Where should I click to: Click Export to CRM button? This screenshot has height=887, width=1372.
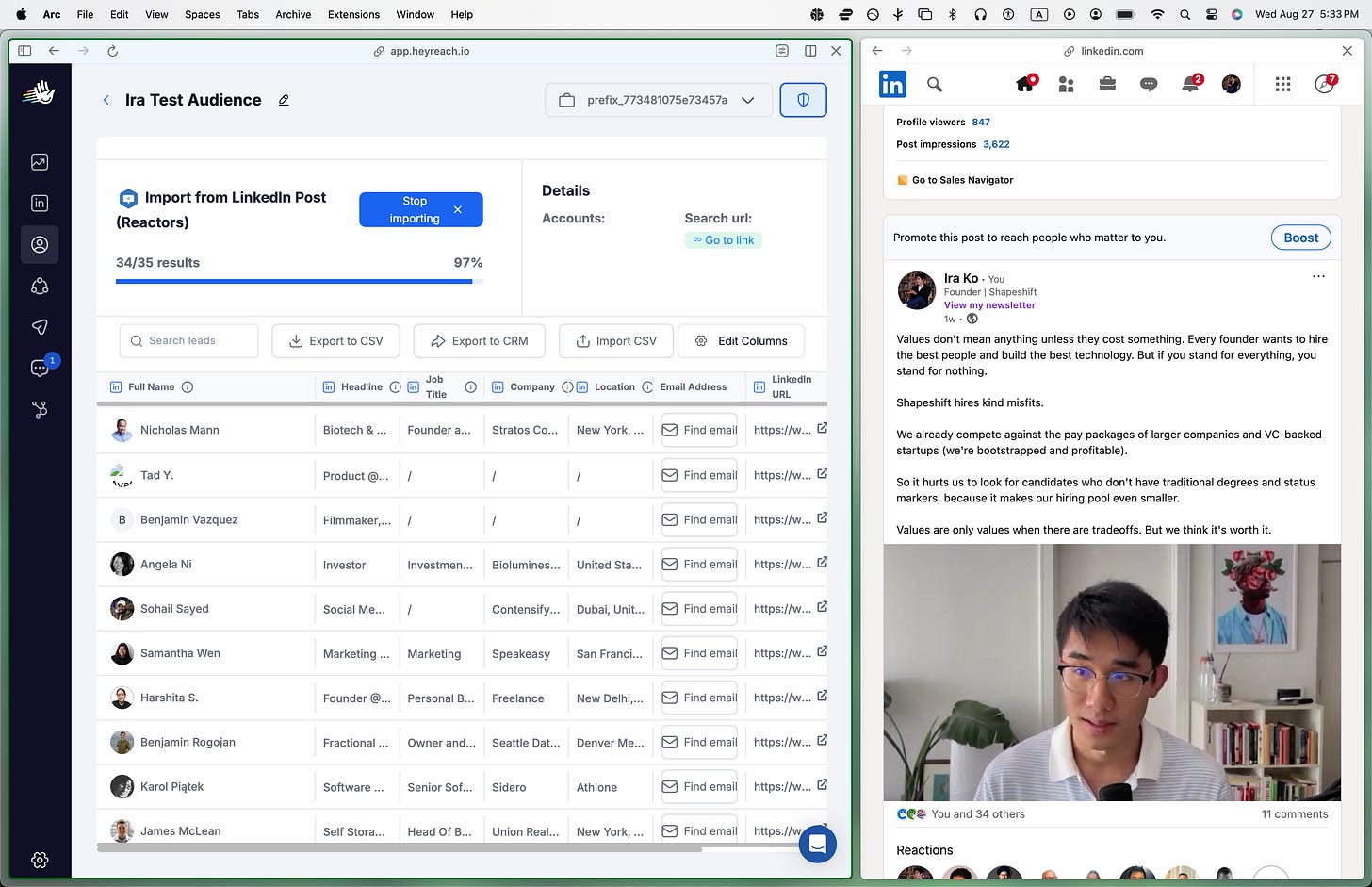click(479, 341)
